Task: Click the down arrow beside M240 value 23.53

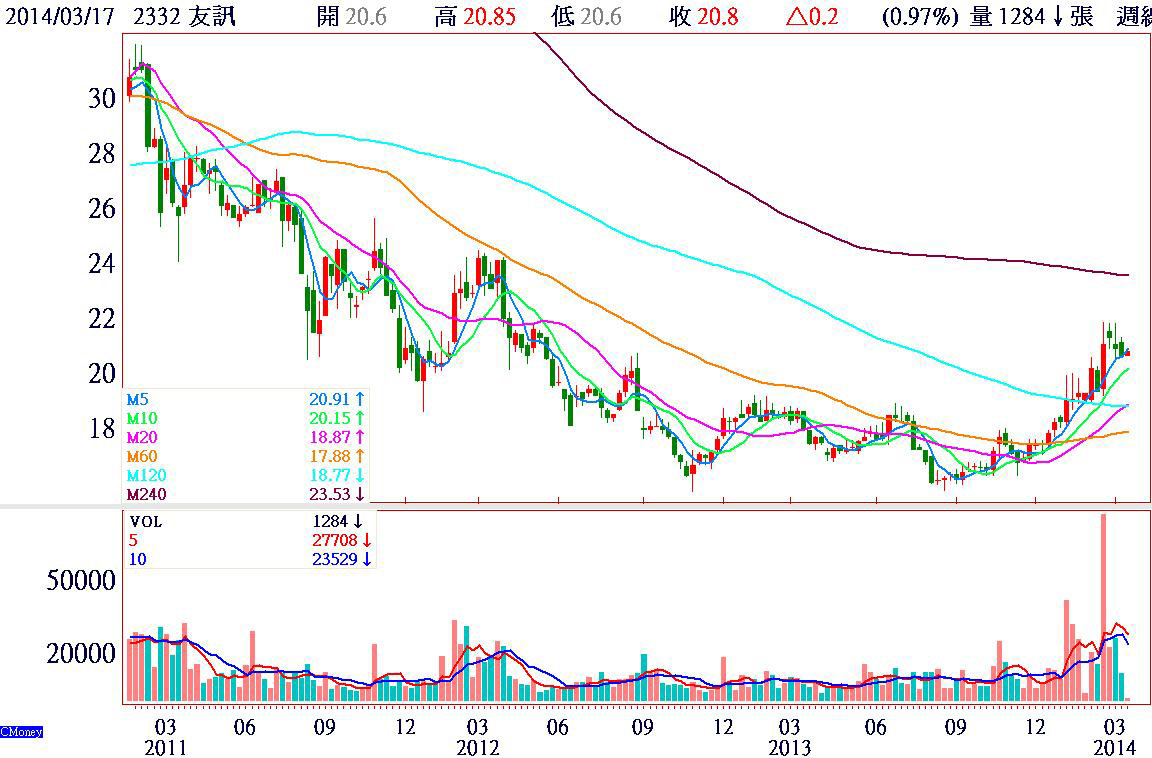Action: pos(360,494)
